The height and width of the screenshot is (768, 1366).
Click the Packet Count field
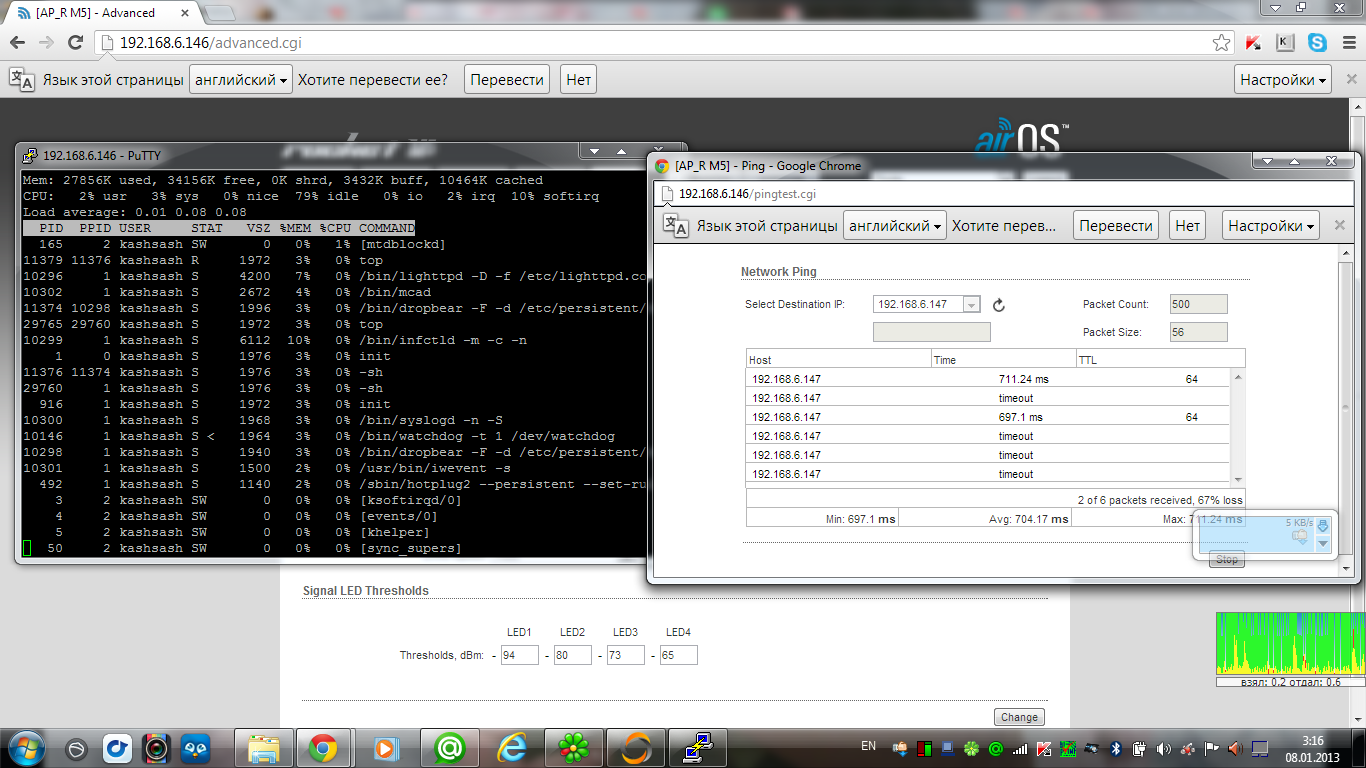[x=1198, y=305]
